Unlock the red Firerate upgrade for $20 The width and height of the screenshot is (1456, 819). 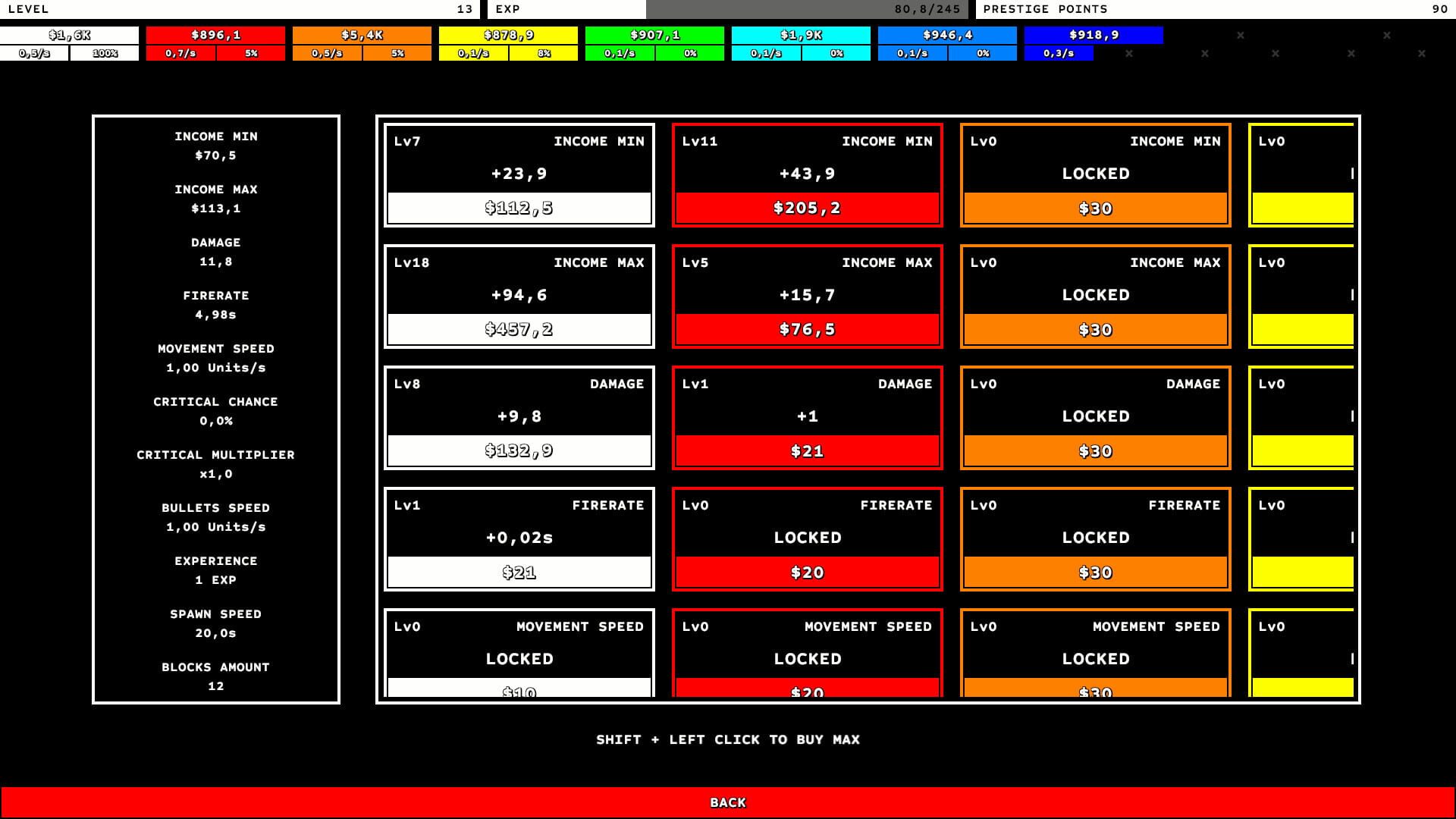click(x=806, y=572)
